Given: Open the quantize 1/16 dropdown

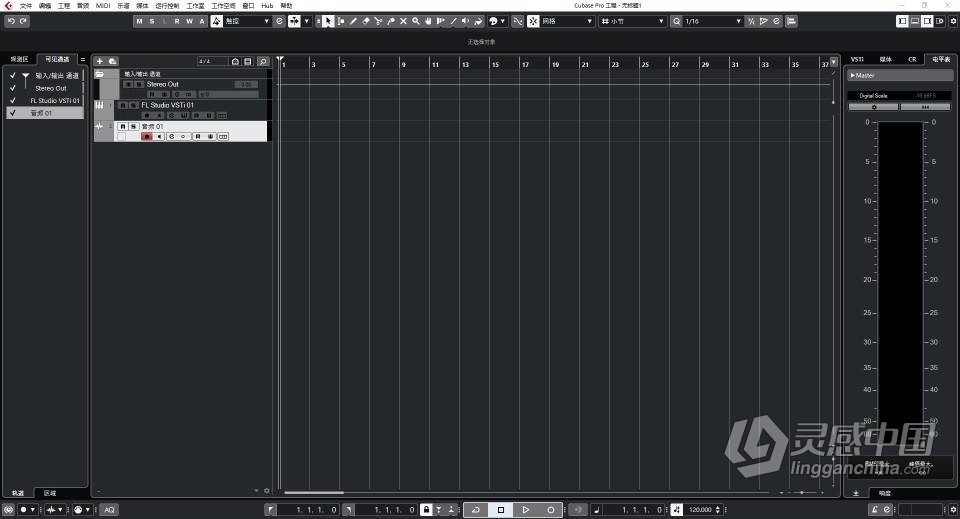Looking at the screenshot, I should point(713,21).
